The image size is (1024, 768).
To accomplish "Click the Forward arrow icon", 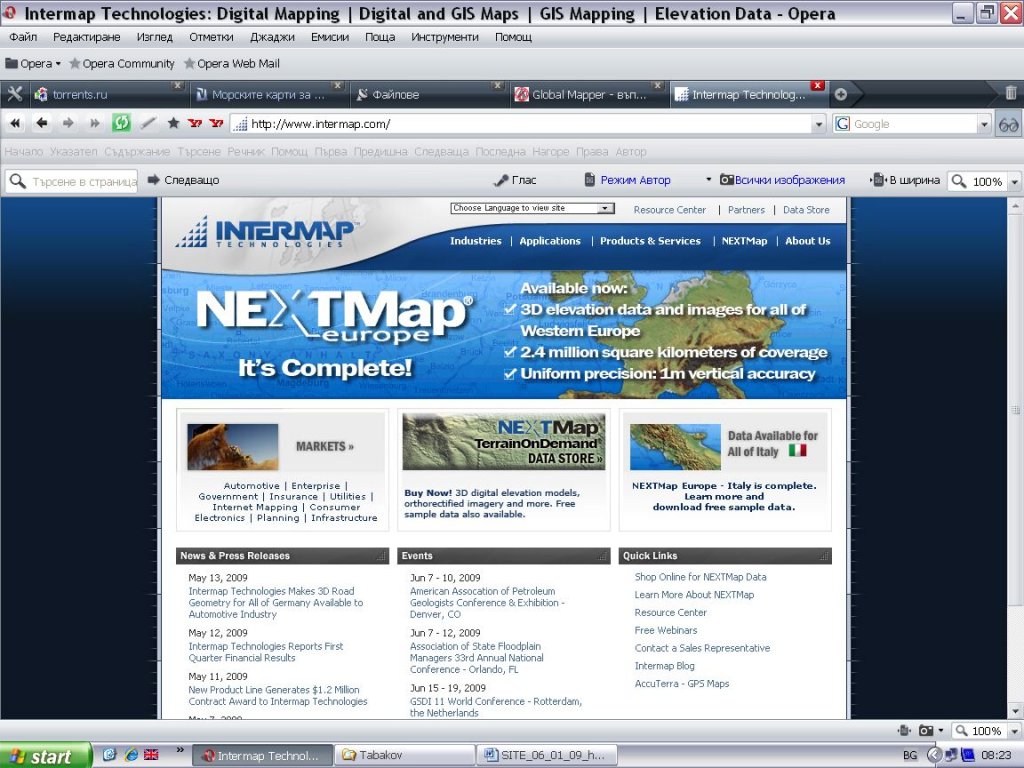I will pyautogui.click(x=68, y=123).
